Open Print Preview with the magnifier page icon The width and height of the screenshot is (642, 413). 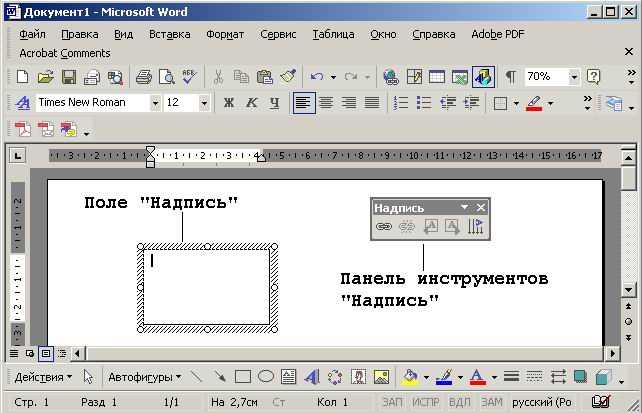tap(167, 77)
